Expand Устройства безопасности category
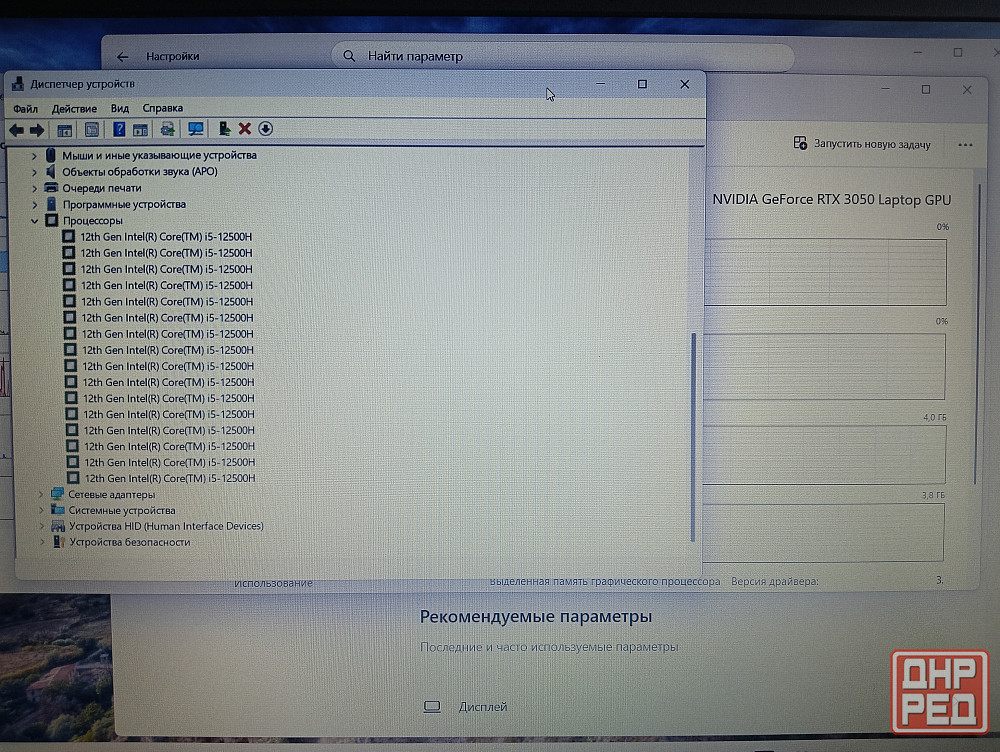Image resolution: width=1000 pixels, height=752 pixels. coord(41,542)
